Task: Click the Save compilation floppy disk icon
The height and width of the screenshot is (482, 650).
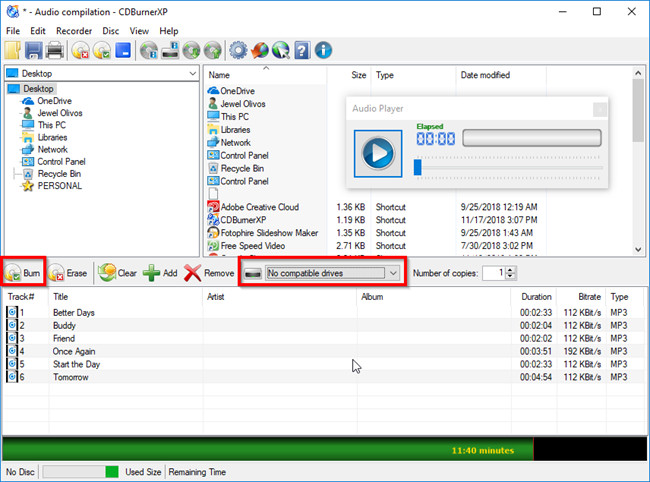Action: 34,50
